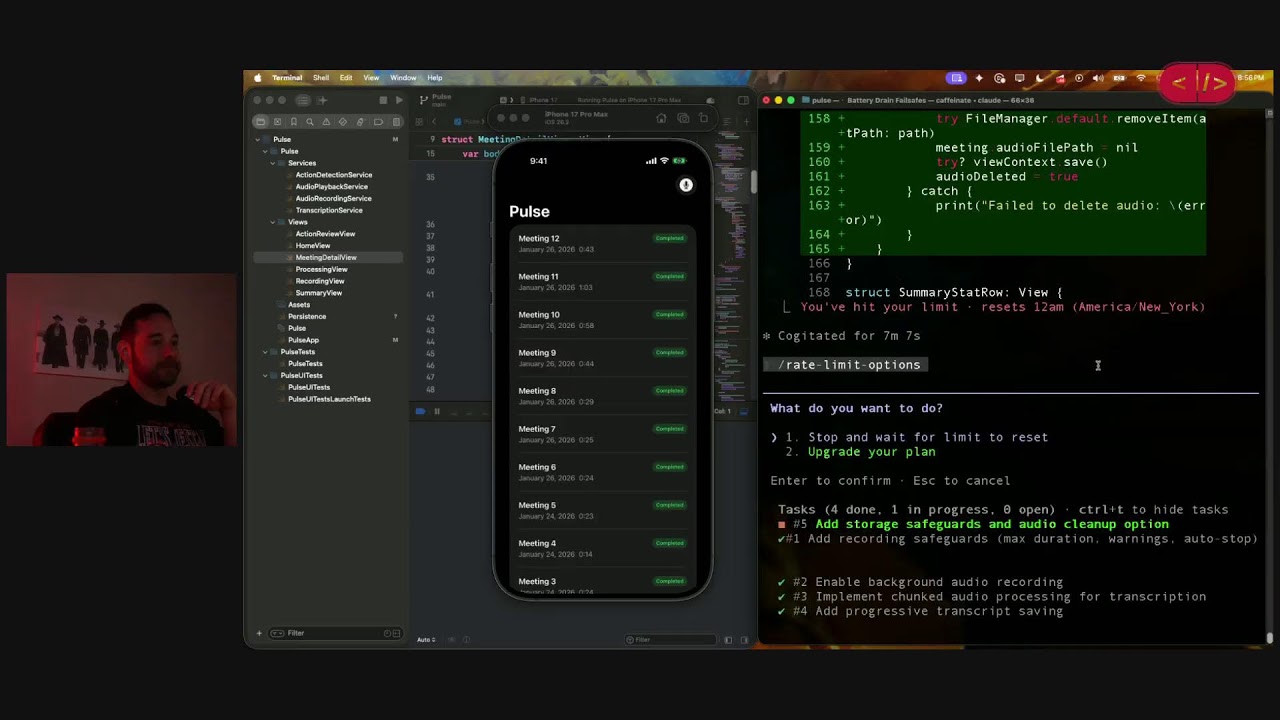Click the Simulator Home button icon
This screenshot has height=720, width=1280.
click(661, 118)
